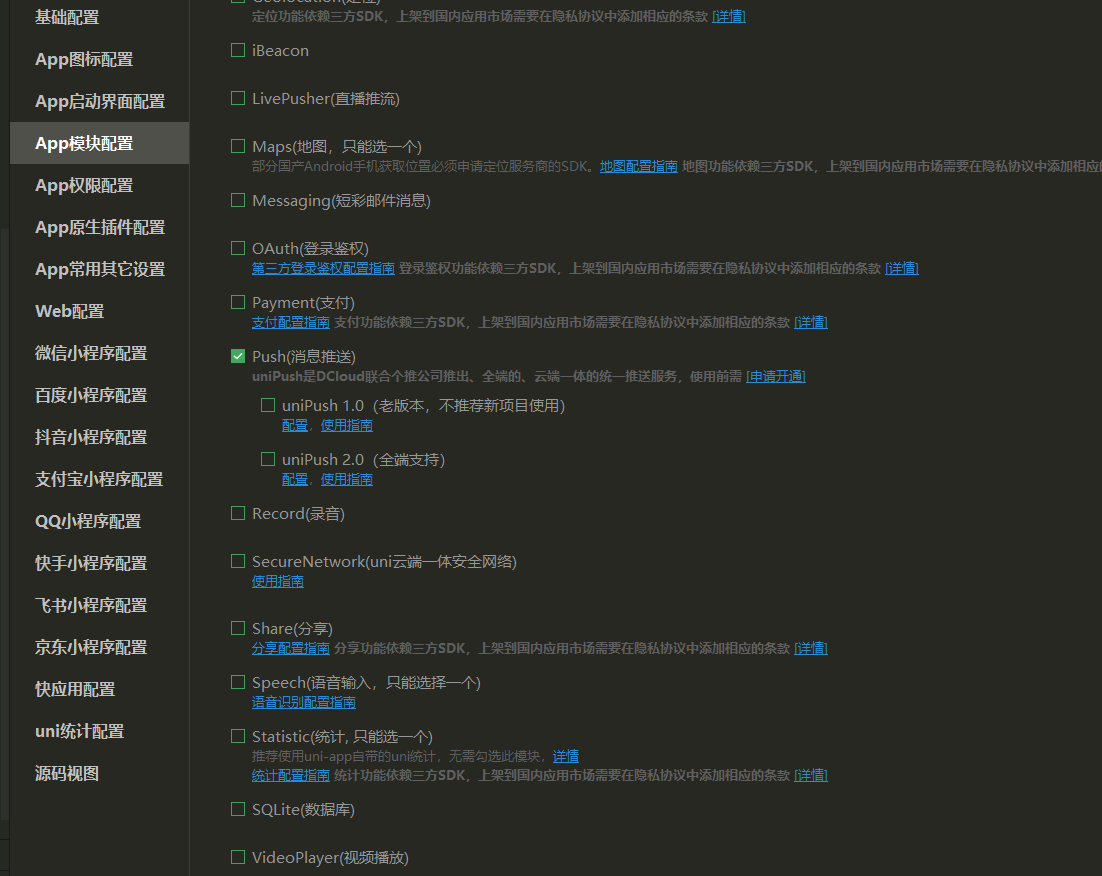Image resolution: width=1102 pixels, height=876 pixels.
Task: Open 地图配置指南 link
Action: click(x=638, y=166)
